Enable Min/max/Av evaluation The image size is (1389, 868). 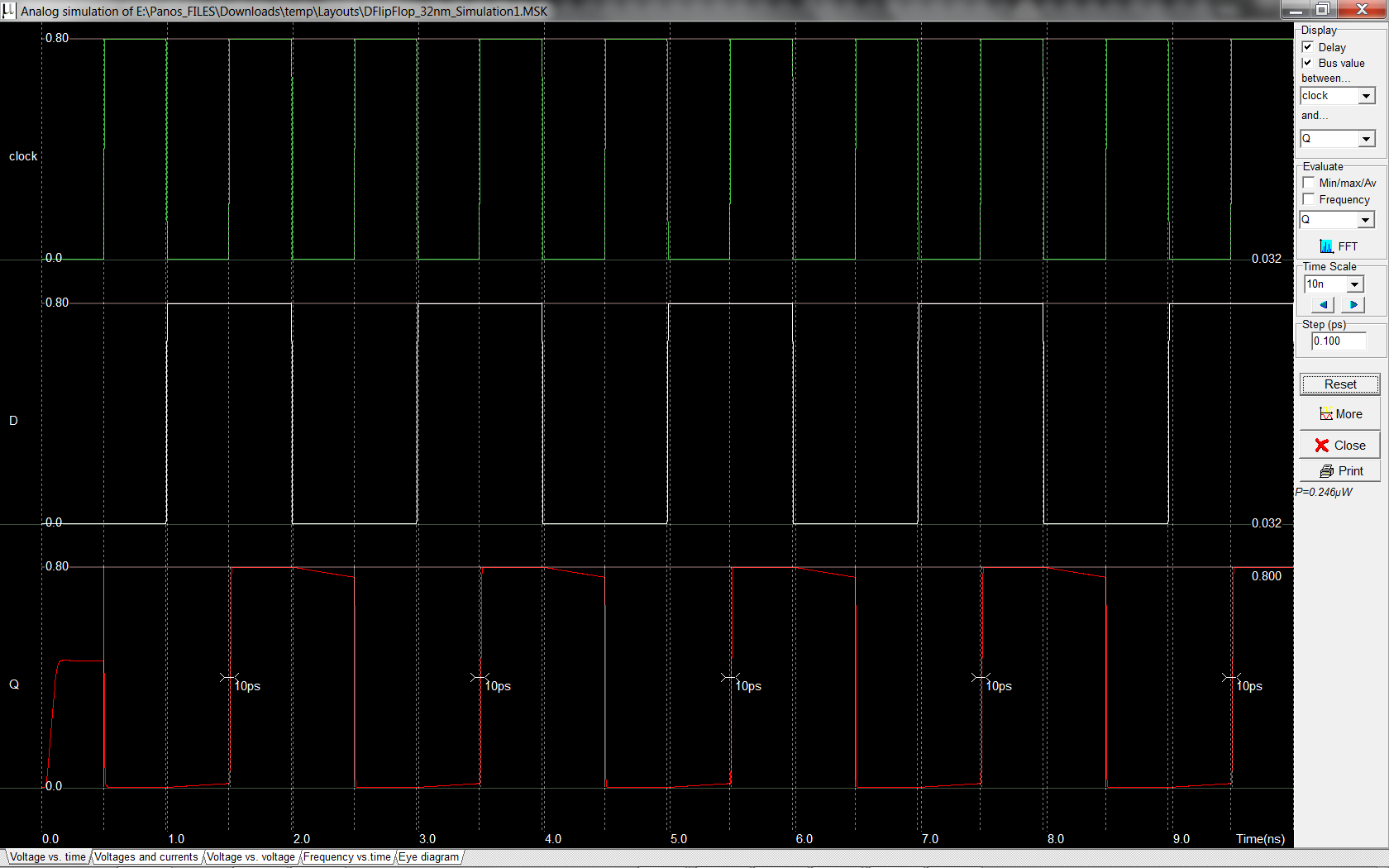click(1309, 183)
